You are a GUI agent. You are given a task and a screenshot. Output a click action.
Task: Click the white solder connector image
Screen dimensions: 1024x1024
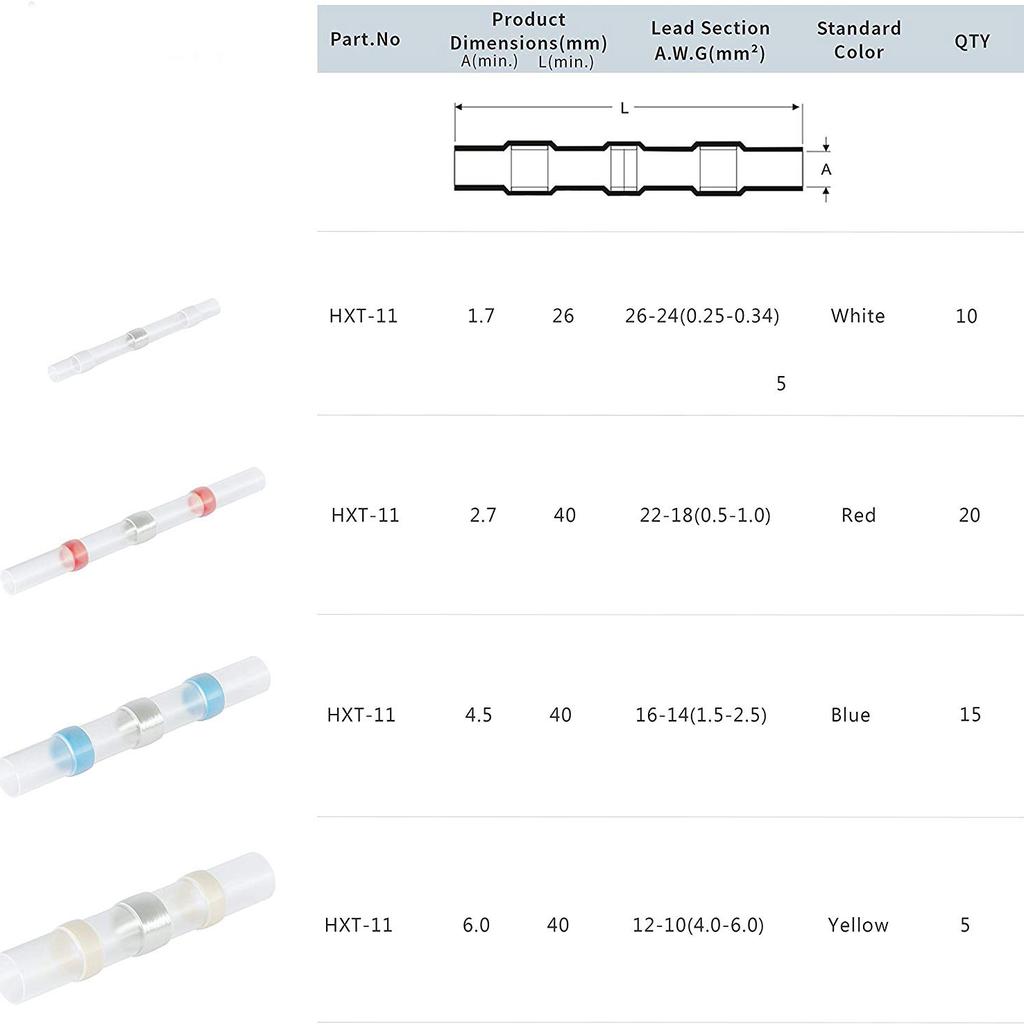click(x=135, y=340)
